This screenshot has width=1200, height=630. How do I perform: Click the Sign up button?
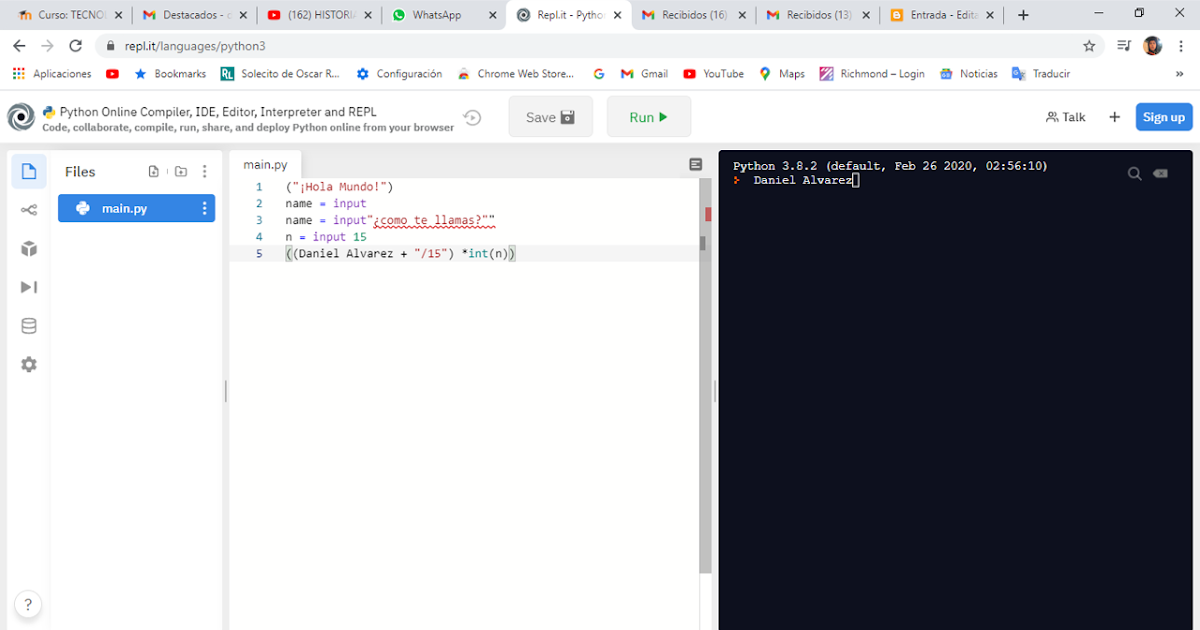pyautogui.click(x=1163, y=116)
